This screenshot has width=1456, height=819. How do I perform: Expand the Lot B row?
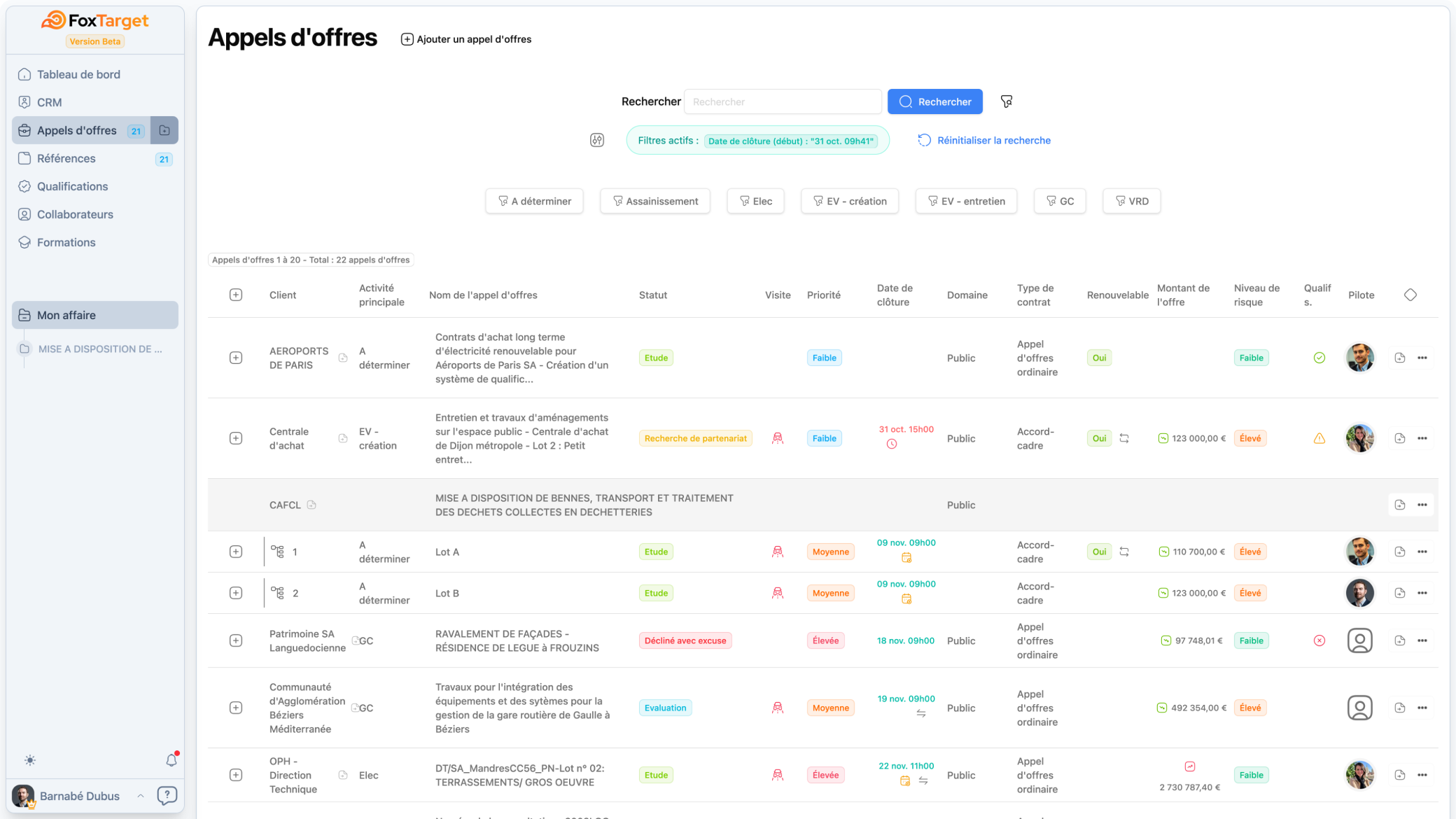236,592
